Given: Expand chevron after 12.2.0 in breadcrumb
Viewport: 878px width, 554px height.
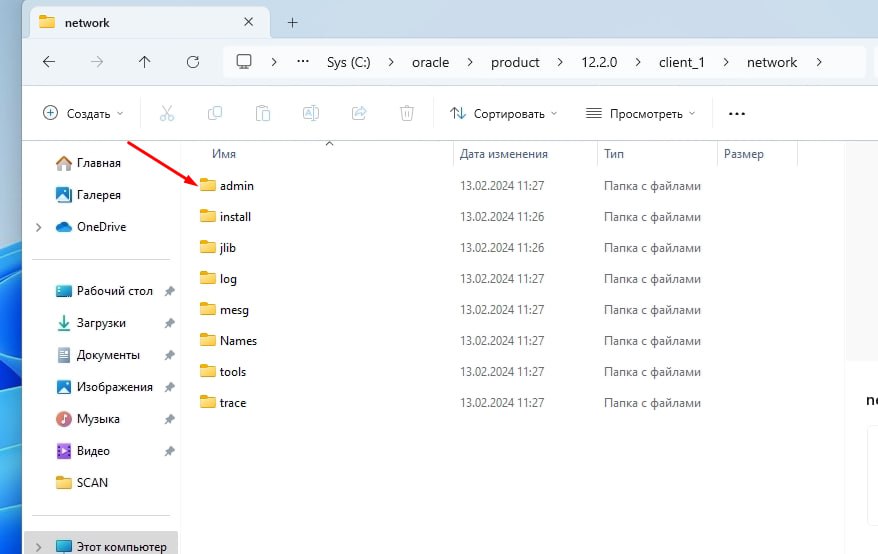Looking at the screenshot, I should click(638, 62).
